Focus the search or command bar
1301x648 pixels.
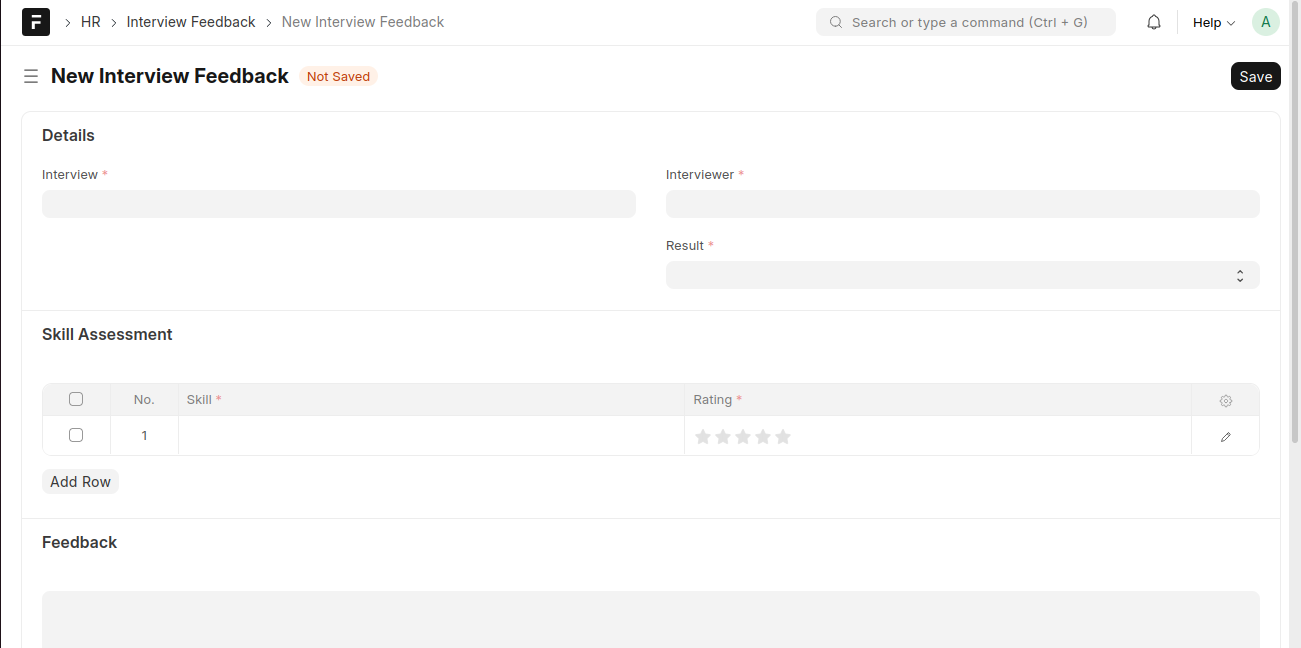[x=966, y=22]
